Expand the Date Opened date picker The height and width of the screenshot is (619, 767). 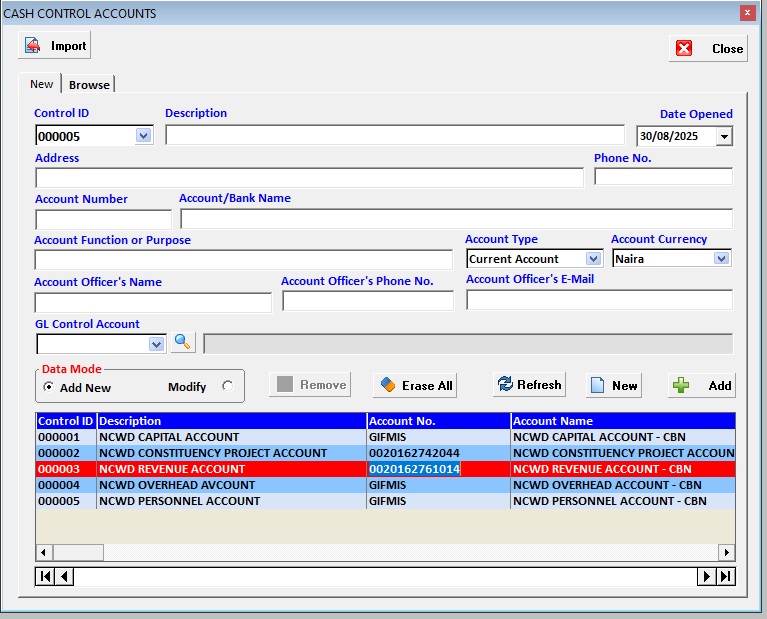pos(724,136)
